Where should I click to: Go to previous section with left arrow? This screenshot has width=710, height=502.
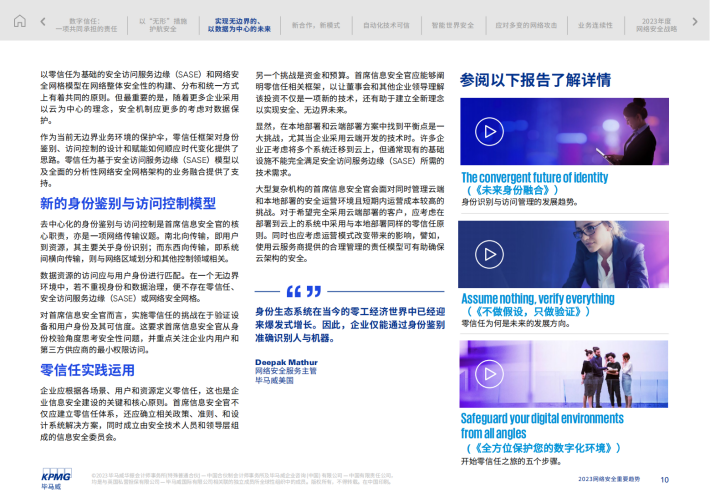pos(42,22)
